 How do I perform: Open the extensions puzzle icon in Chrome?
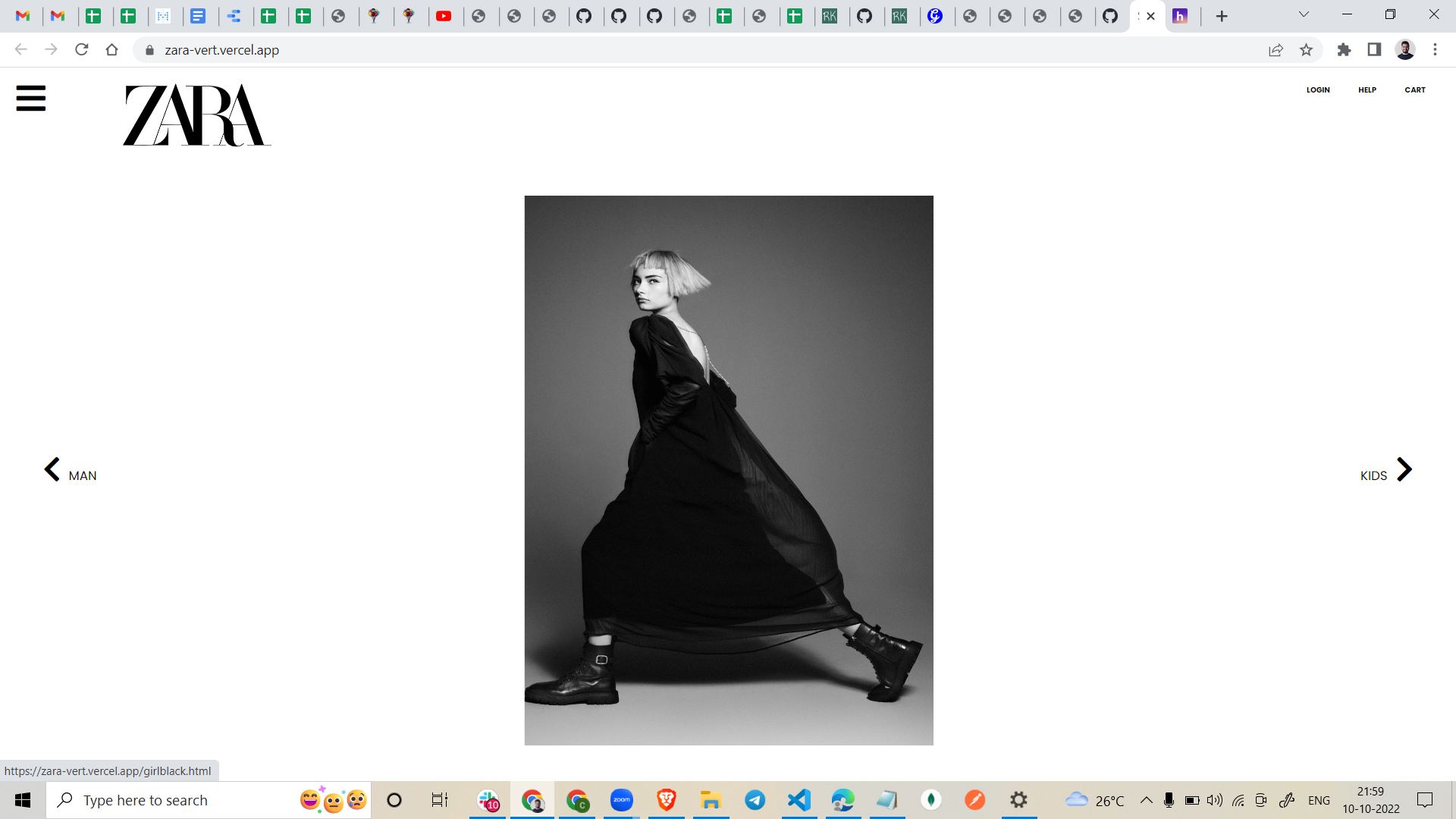coord(1344,49)
